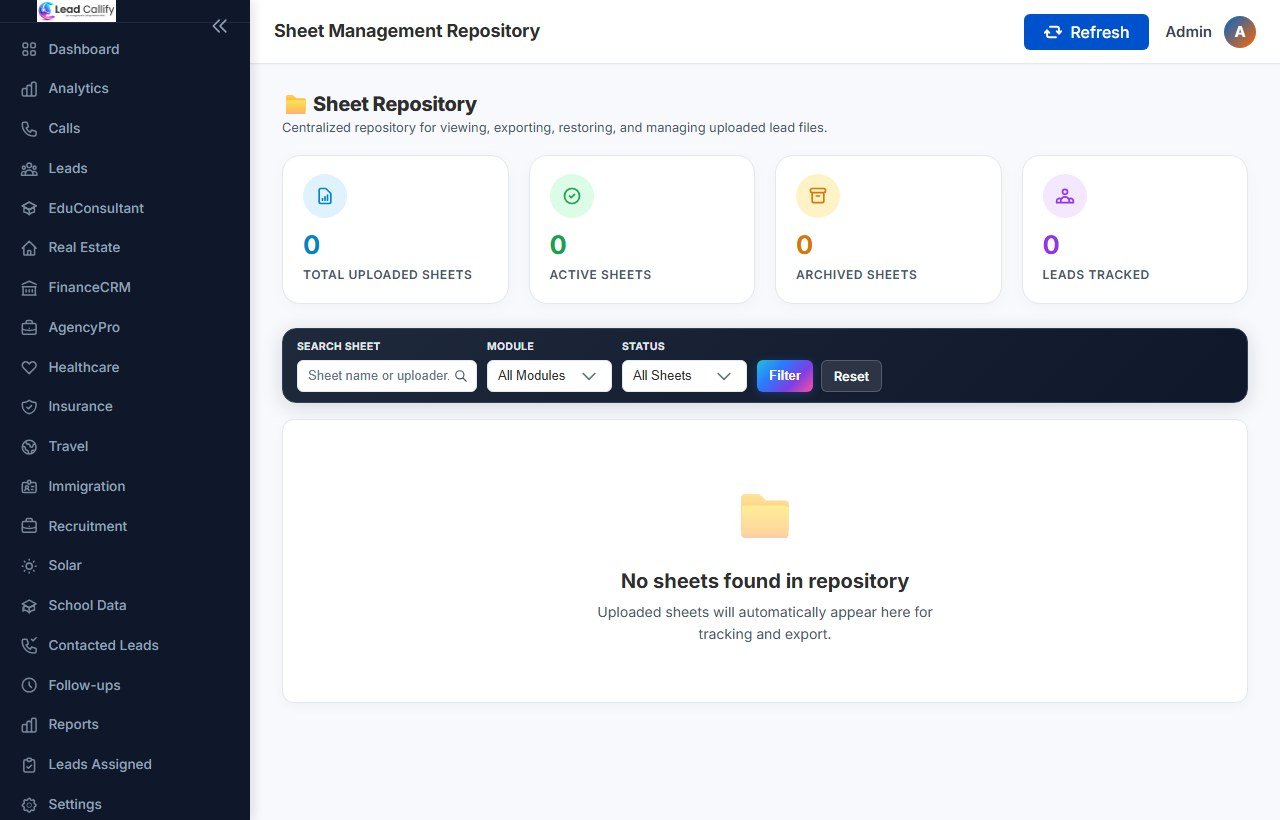This screenshot has width=1280, height=820.
Task: Click the Admin username label
Action: coord(1188,32)
